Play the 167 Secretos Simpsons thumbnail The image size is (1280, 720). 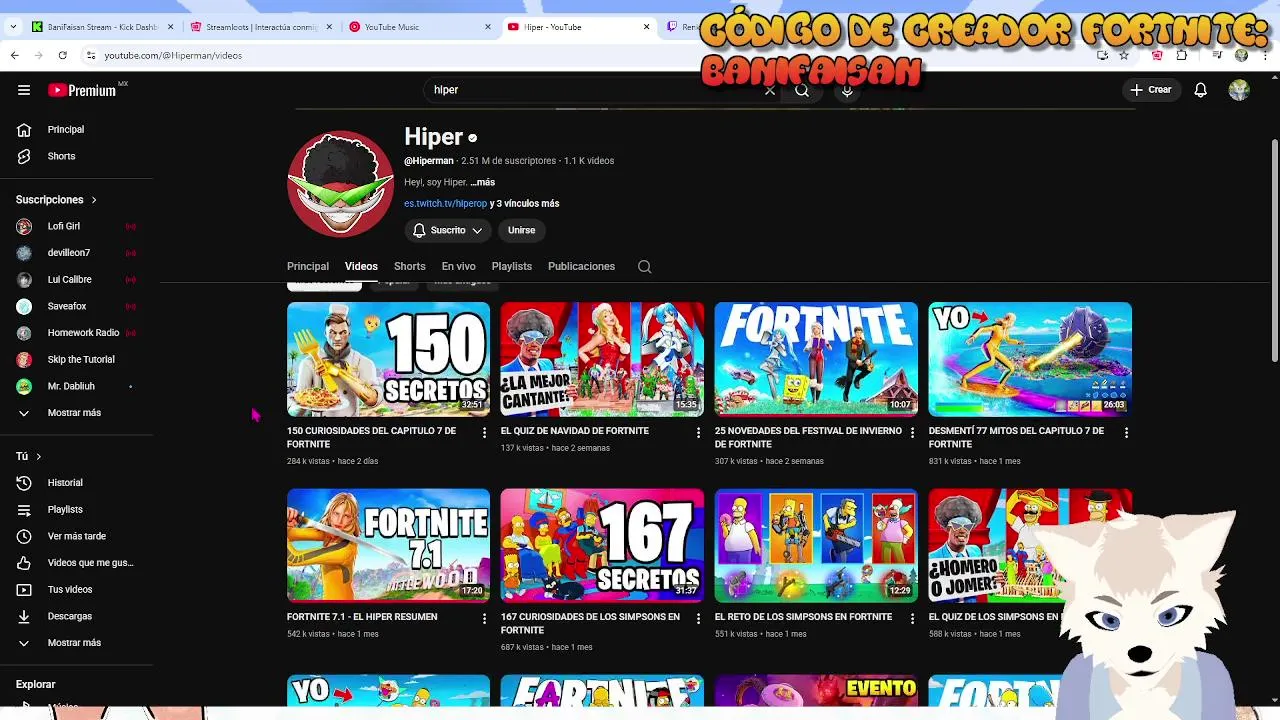coord(602,545)
